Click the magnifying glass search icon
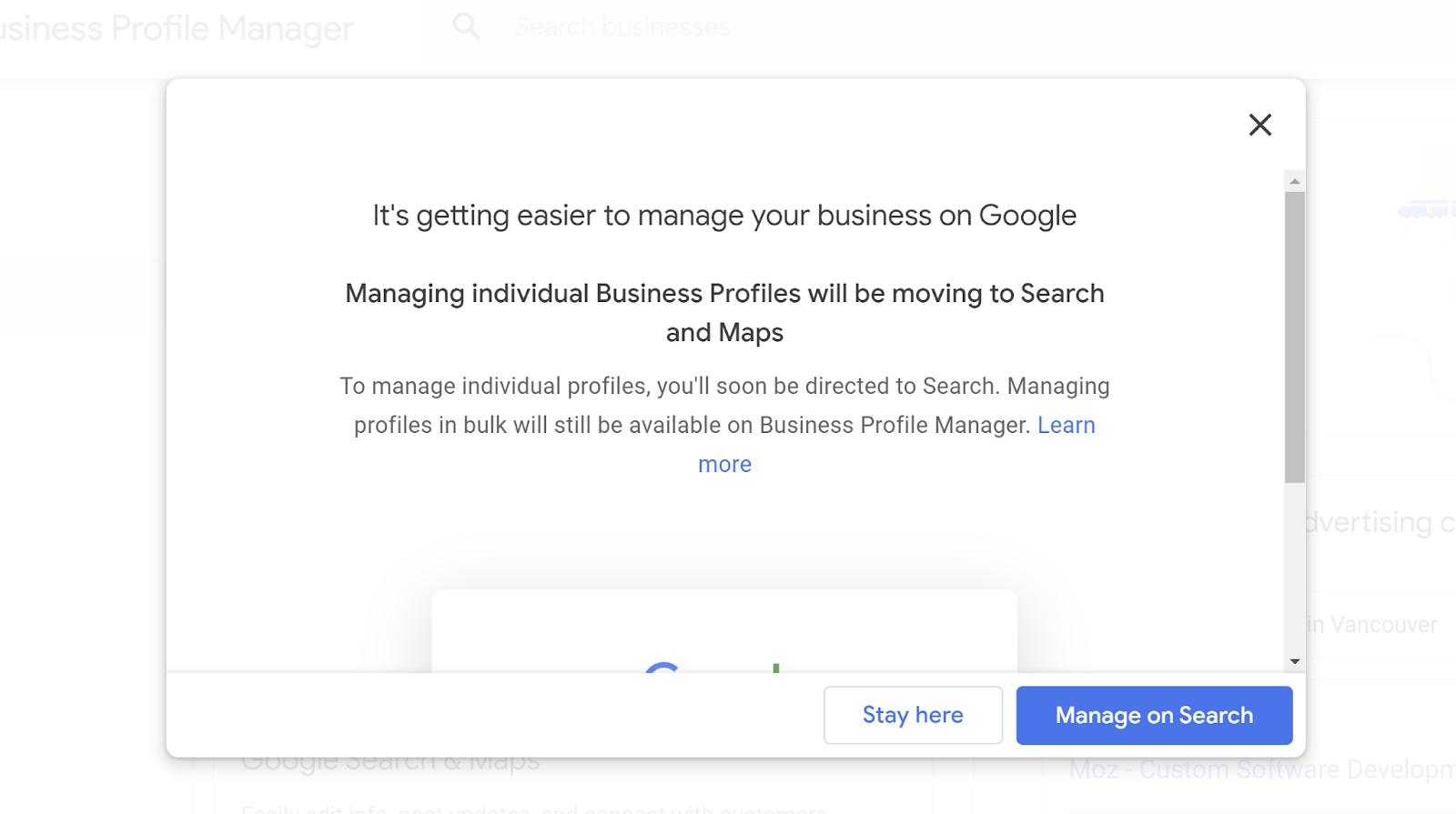Viewport: 1456px width, 814px height. pyautogui.click(x=466, y=26)
